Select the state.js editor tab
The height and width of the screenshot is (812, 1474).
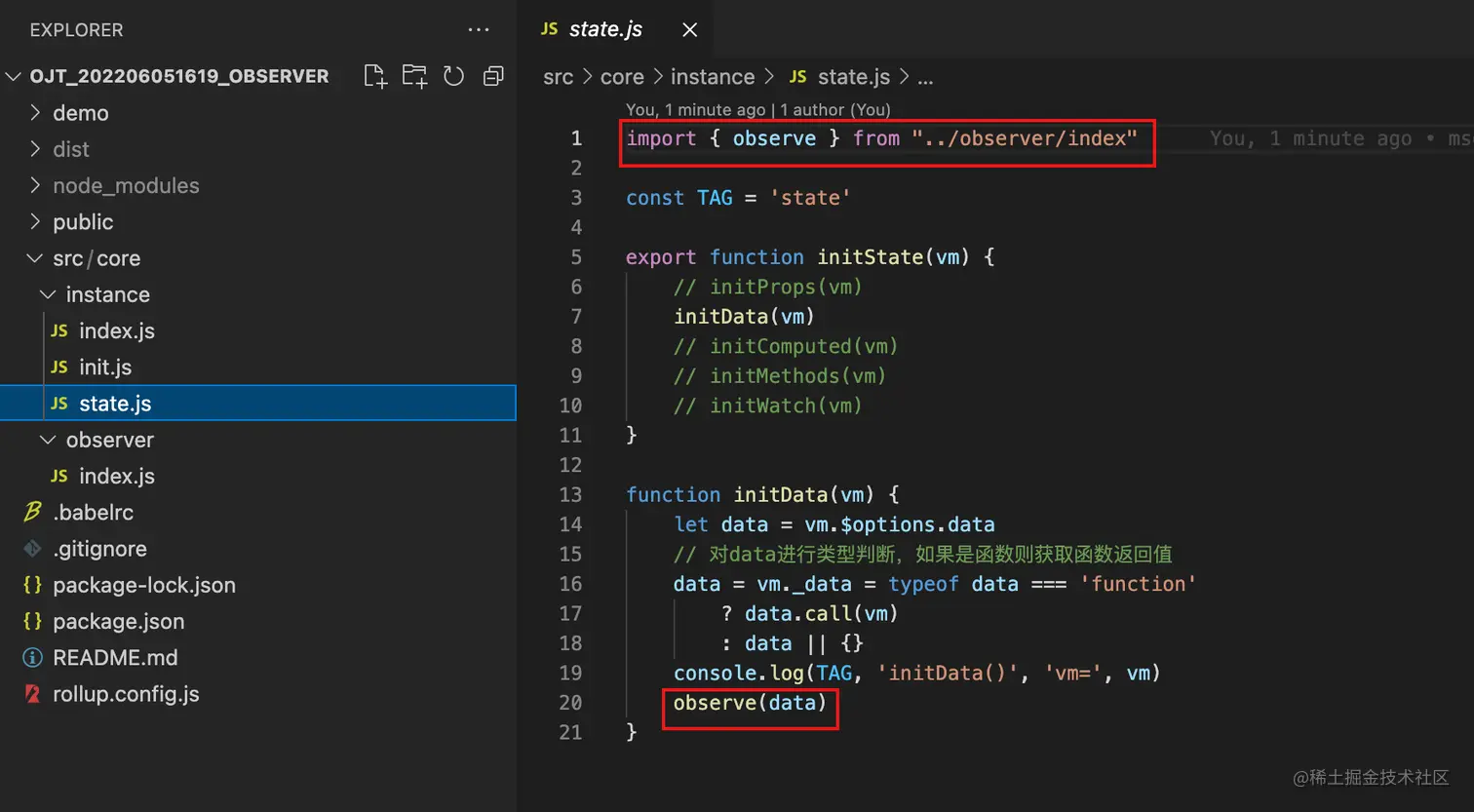616,29
